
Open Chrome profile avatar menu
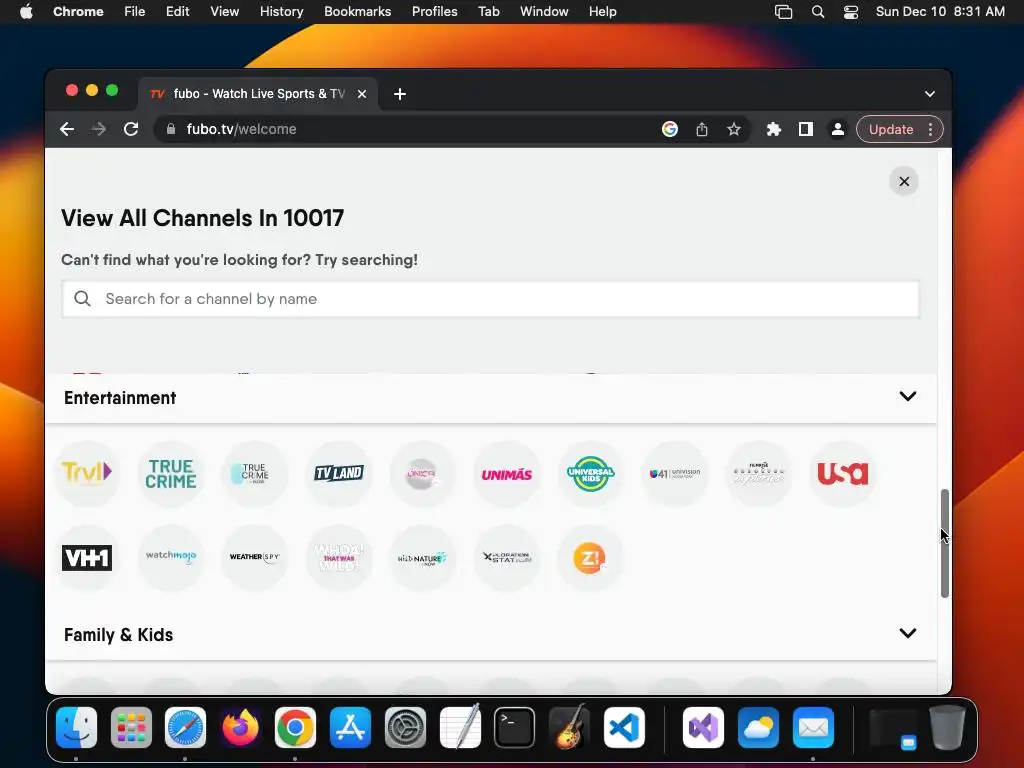coord(837,129)
